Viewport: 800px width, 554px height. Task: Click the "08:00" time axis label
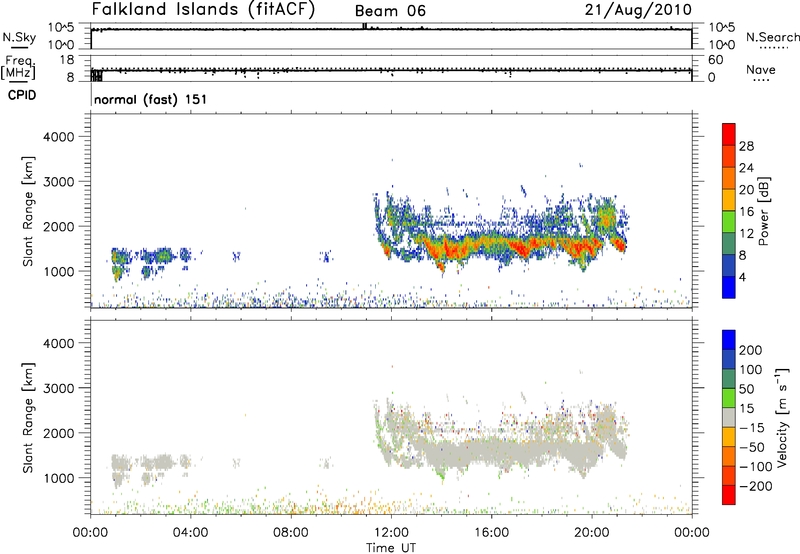click(x=291, y=533)
